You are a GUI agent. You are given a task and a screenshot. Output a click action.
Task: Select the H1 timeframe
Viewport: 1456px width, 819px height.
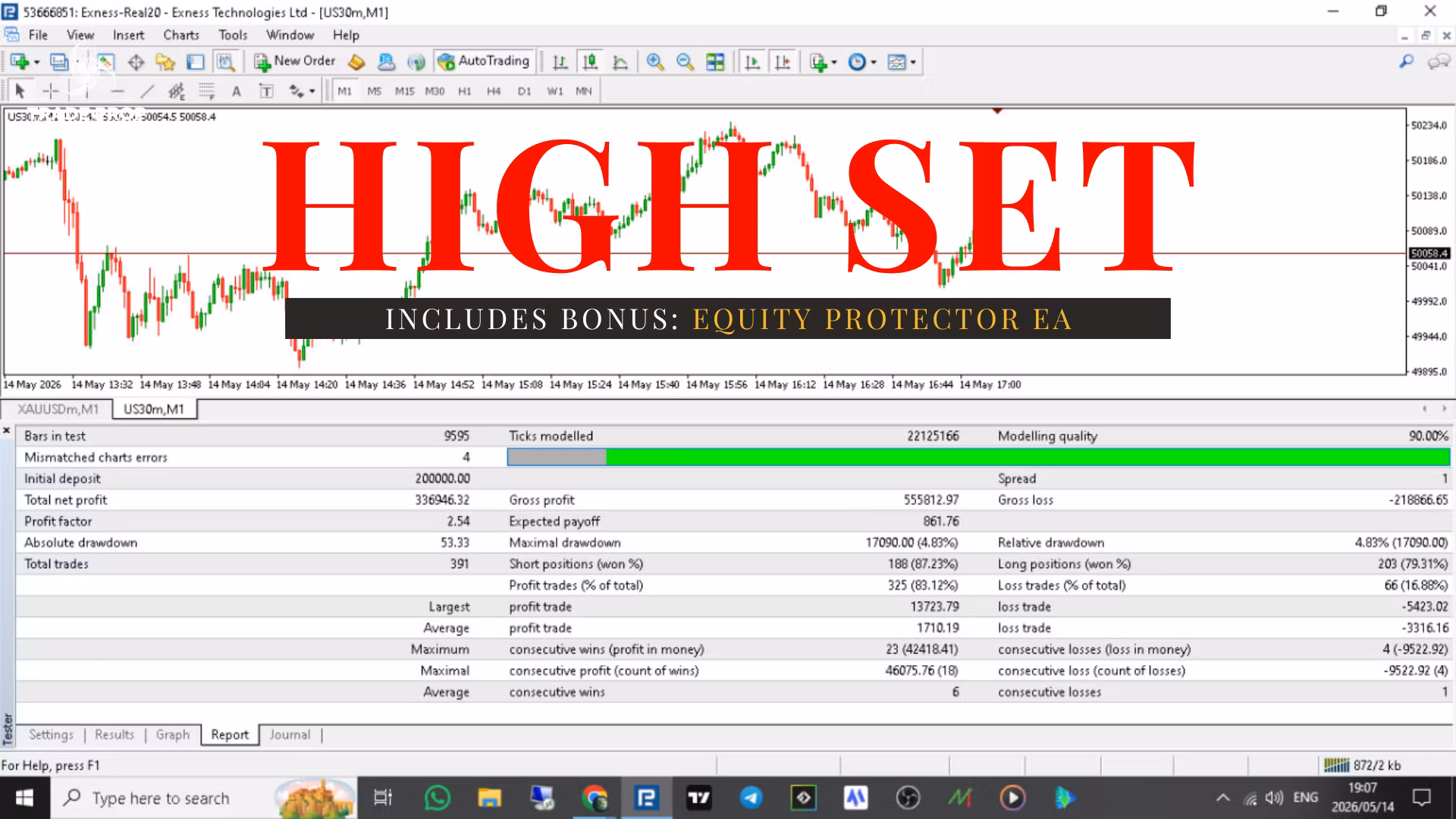tap(465, 91)
